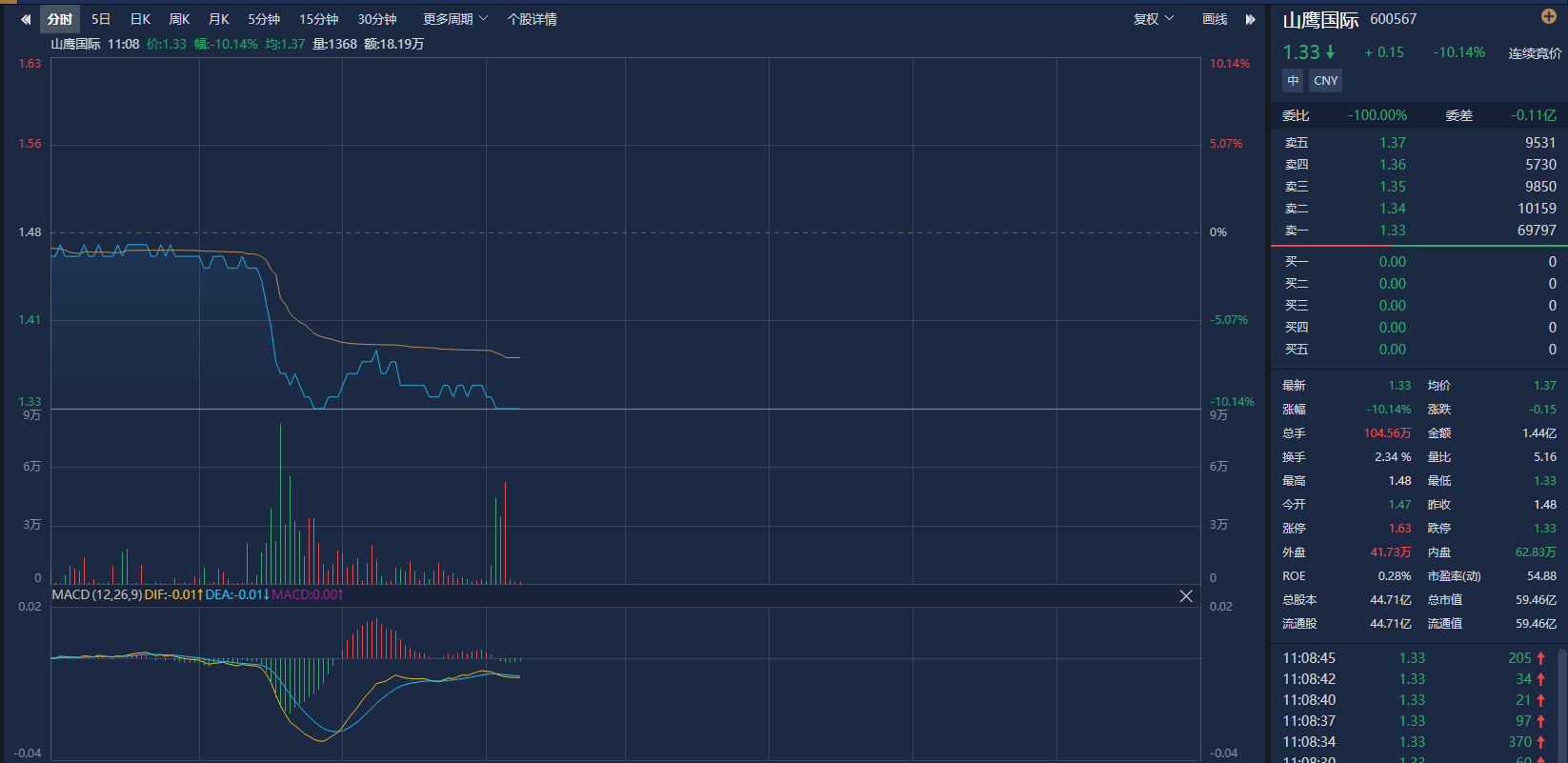The width and height of the screenshot is (1568, 763).
Task: Open the 日K chart tab
Action: click(x=140, y=19)
